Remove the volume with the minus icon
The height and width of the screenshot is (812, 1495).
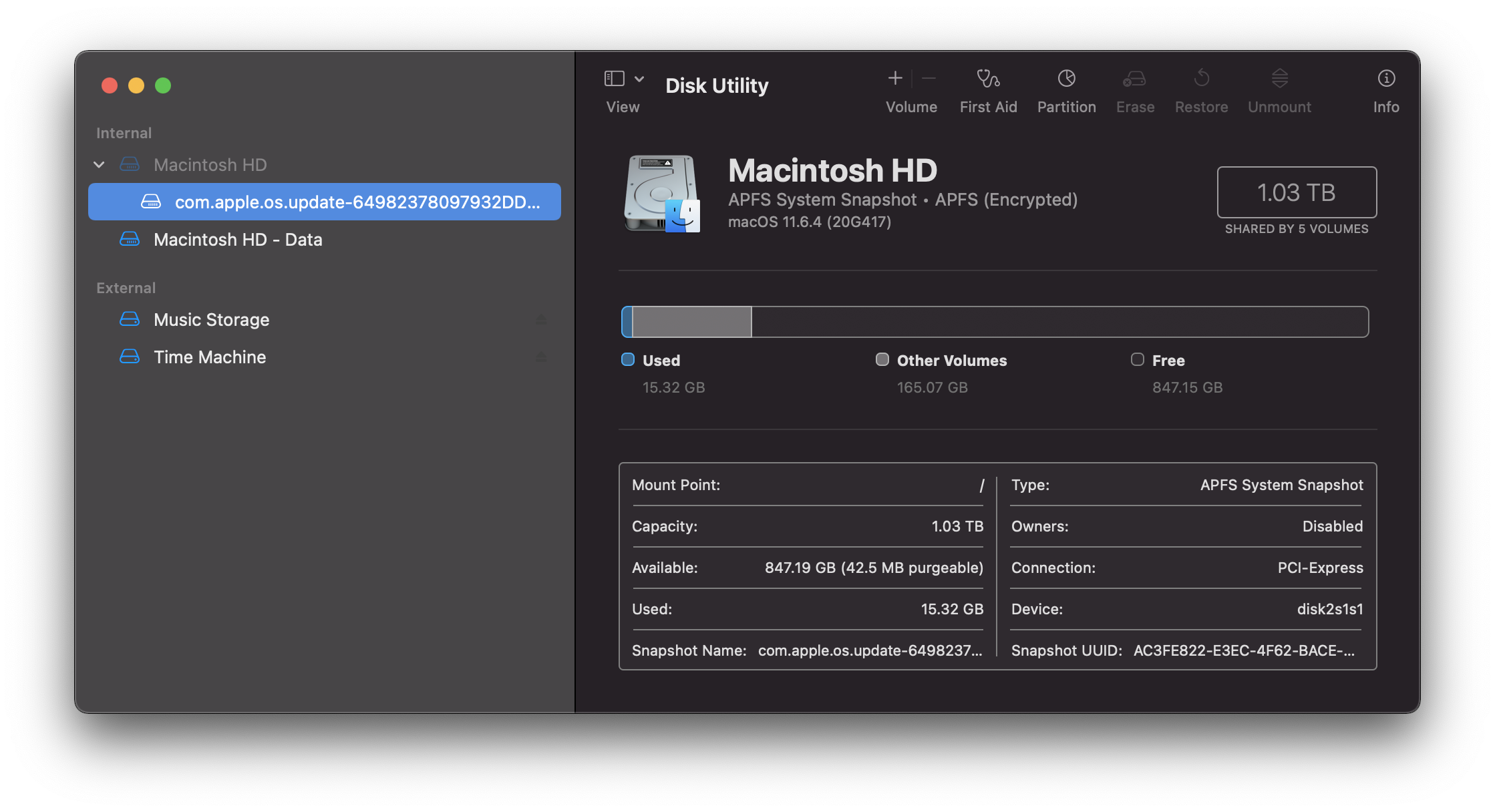929,79
